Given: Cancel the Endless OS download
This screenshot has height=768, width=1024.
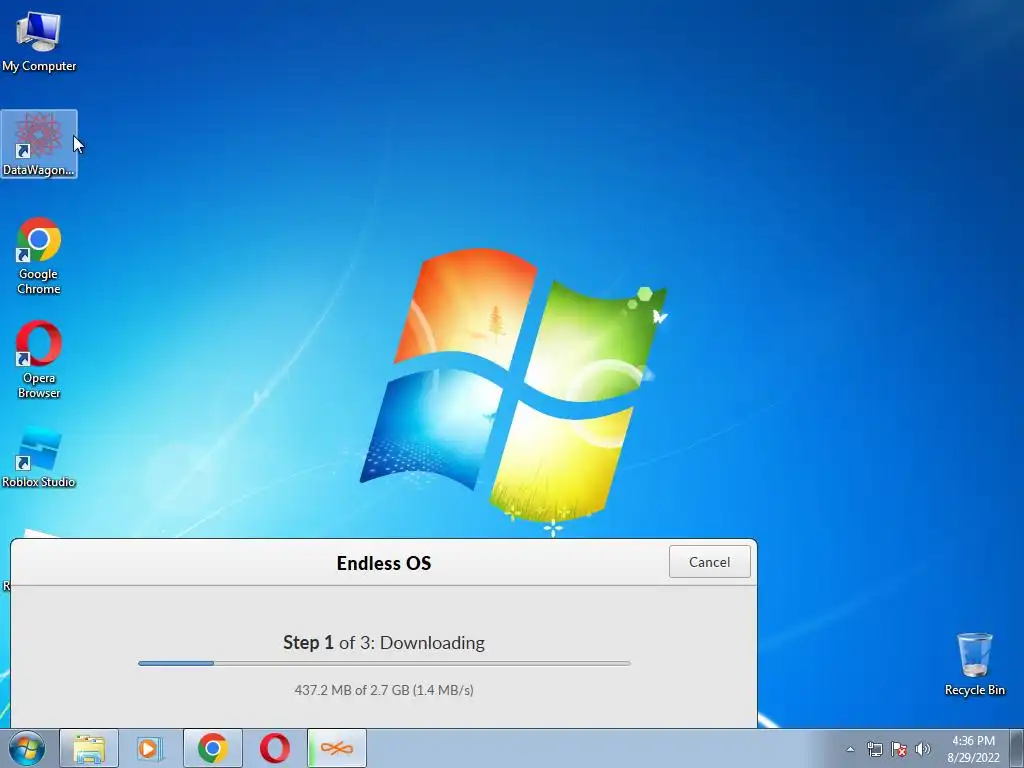Looking at the screenshot, I should 710,562.
